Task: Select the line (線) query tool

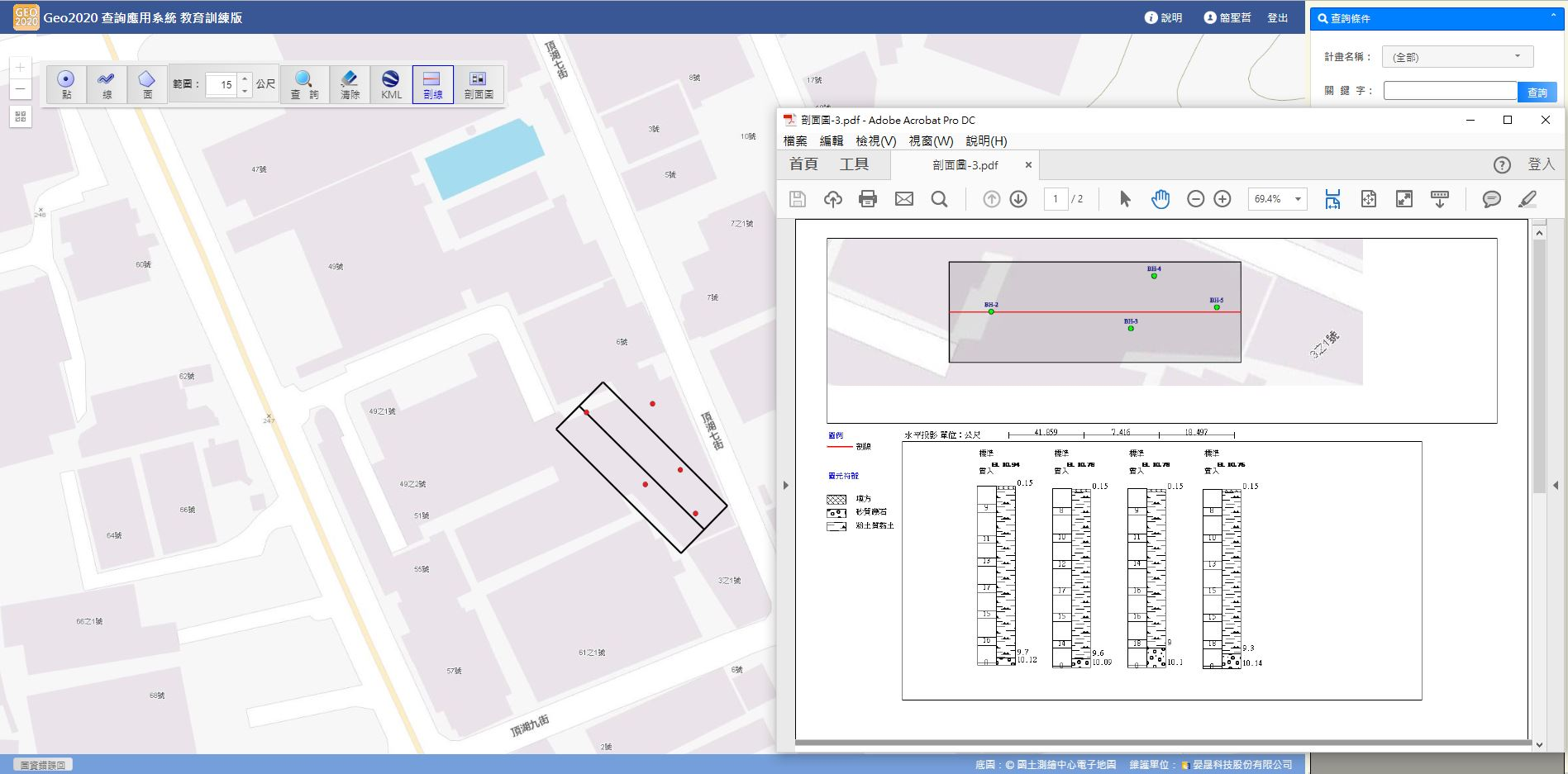Action: pyautogui.click(x=107, y=84)
